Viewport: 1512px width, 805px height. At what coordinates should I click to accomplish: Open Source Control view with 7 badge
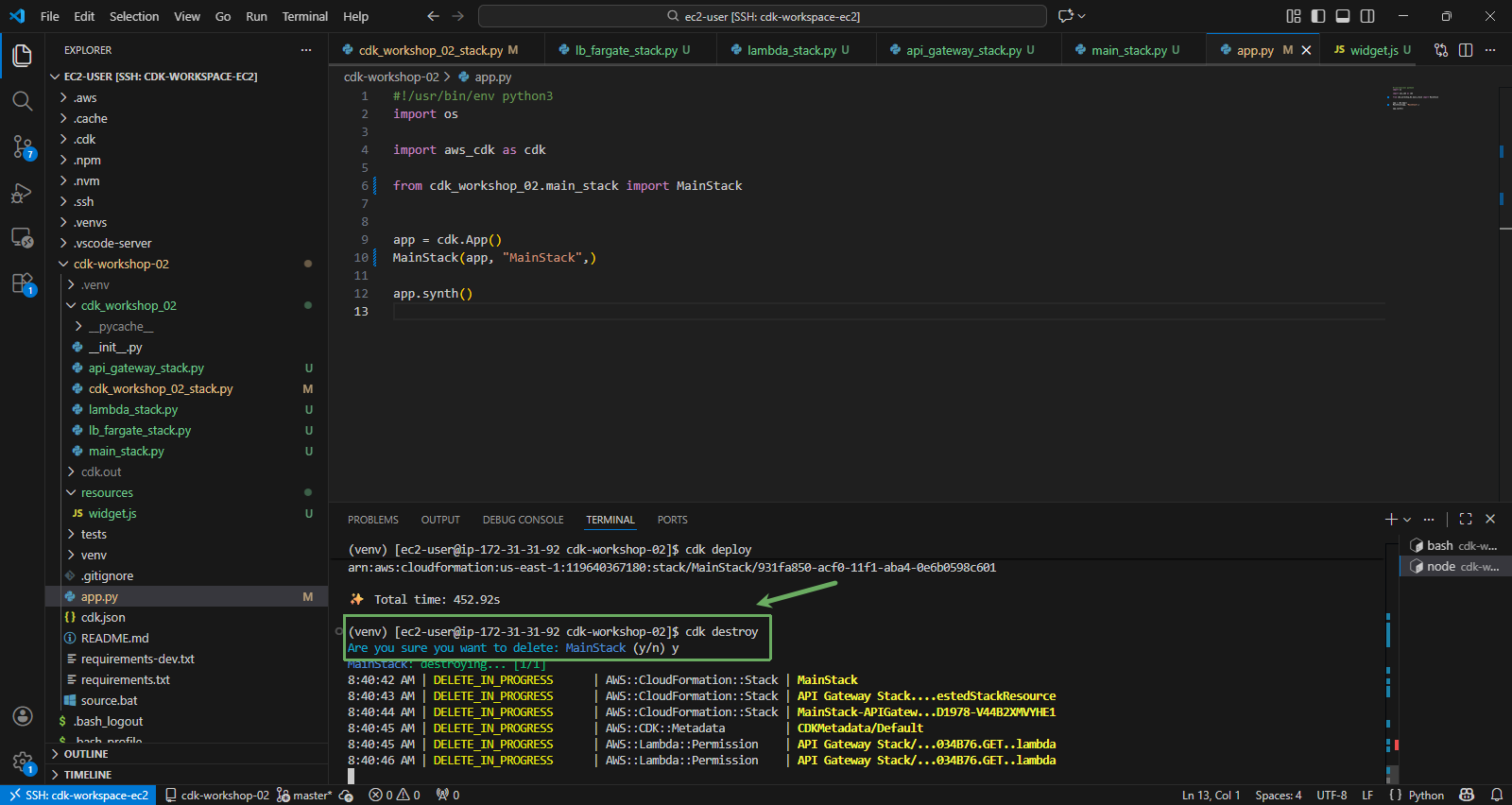pyautogui.click(x=22, y=146)
